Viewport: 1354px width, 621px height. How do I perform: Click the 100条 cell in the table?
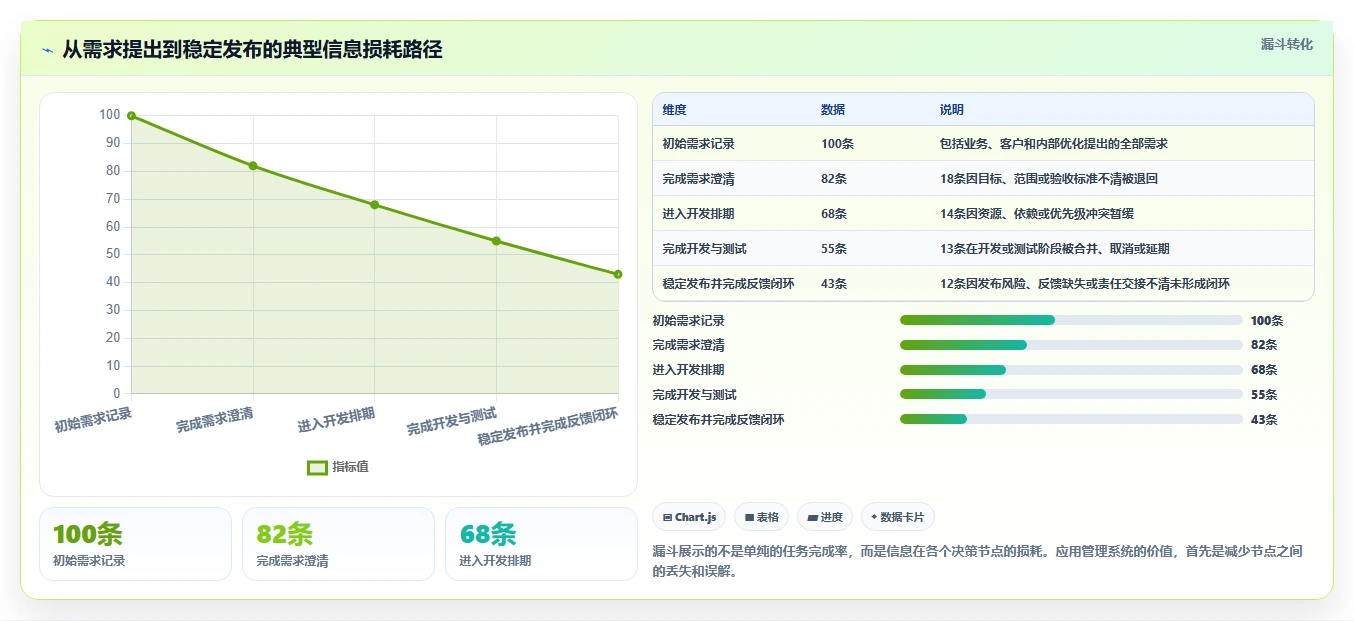(870, 144)
